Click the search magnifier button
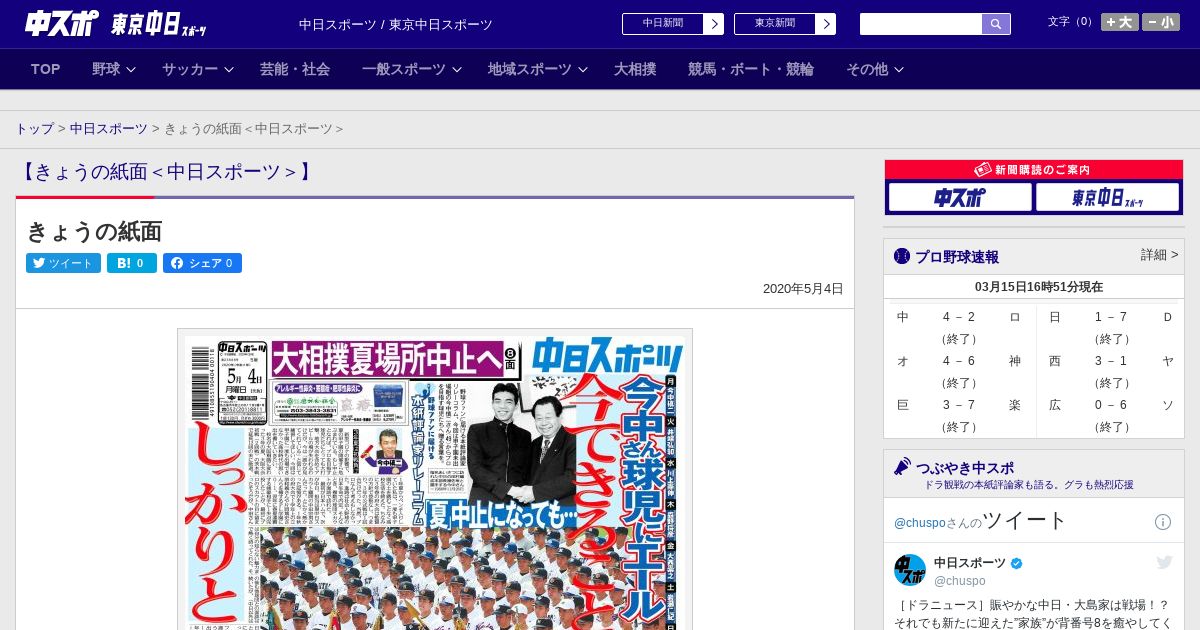 click(996, 24)
